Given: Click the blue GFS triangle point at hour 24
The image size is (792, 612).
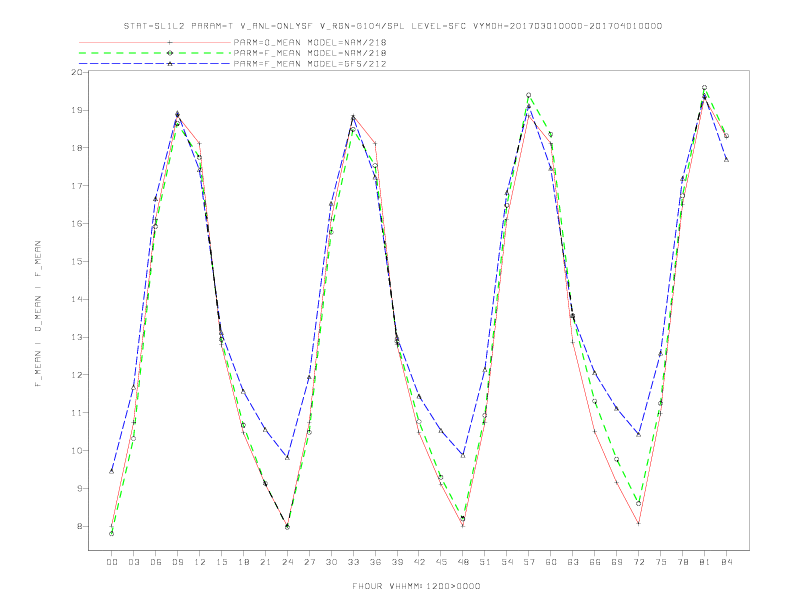Looking at the screenshot, I should [287, 457].
